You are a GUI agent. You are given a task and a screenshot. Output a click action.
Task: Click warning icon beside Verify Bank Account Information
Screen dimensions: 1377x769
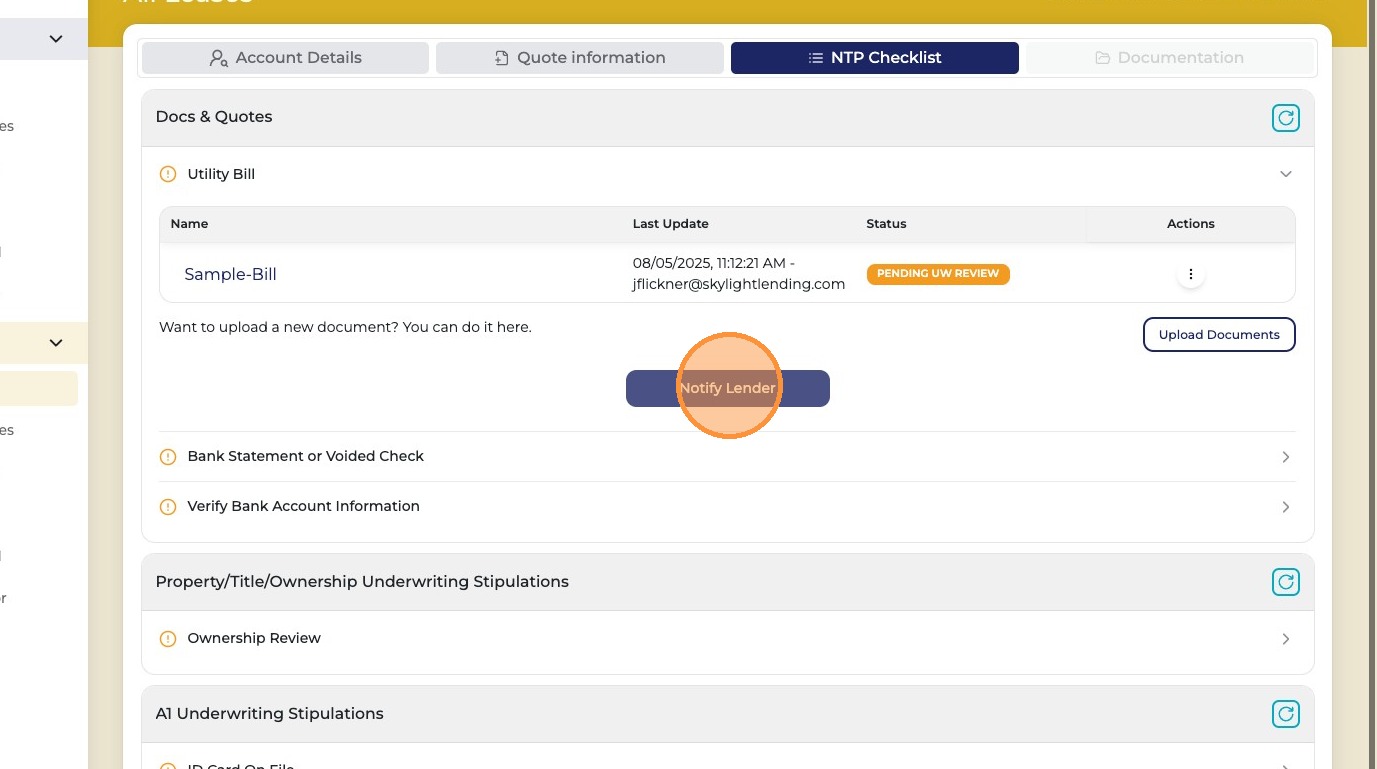tap(168, 507)
